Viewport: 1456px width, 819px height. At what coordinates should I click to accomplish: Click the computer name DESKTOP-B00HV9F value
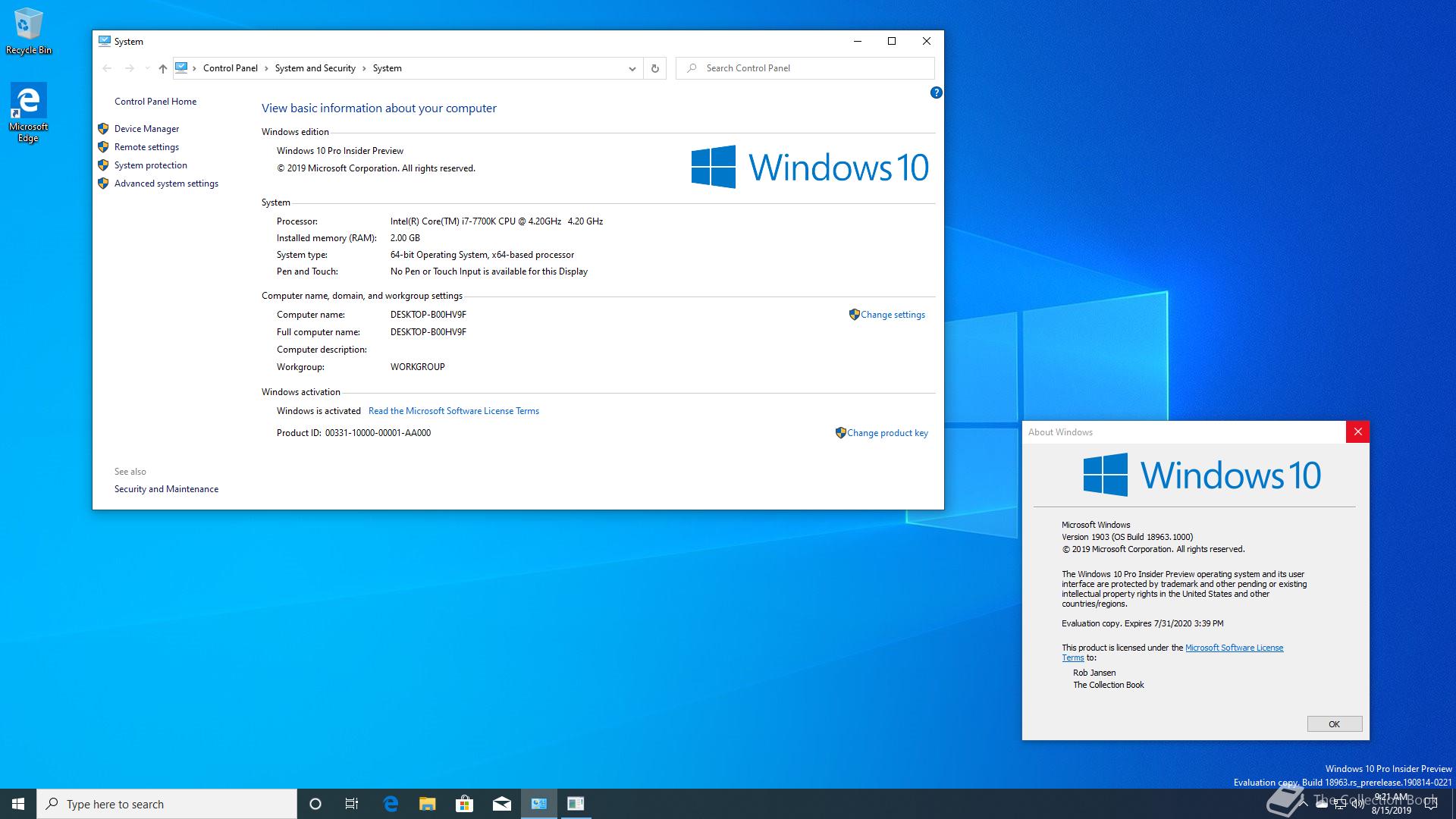428,315
